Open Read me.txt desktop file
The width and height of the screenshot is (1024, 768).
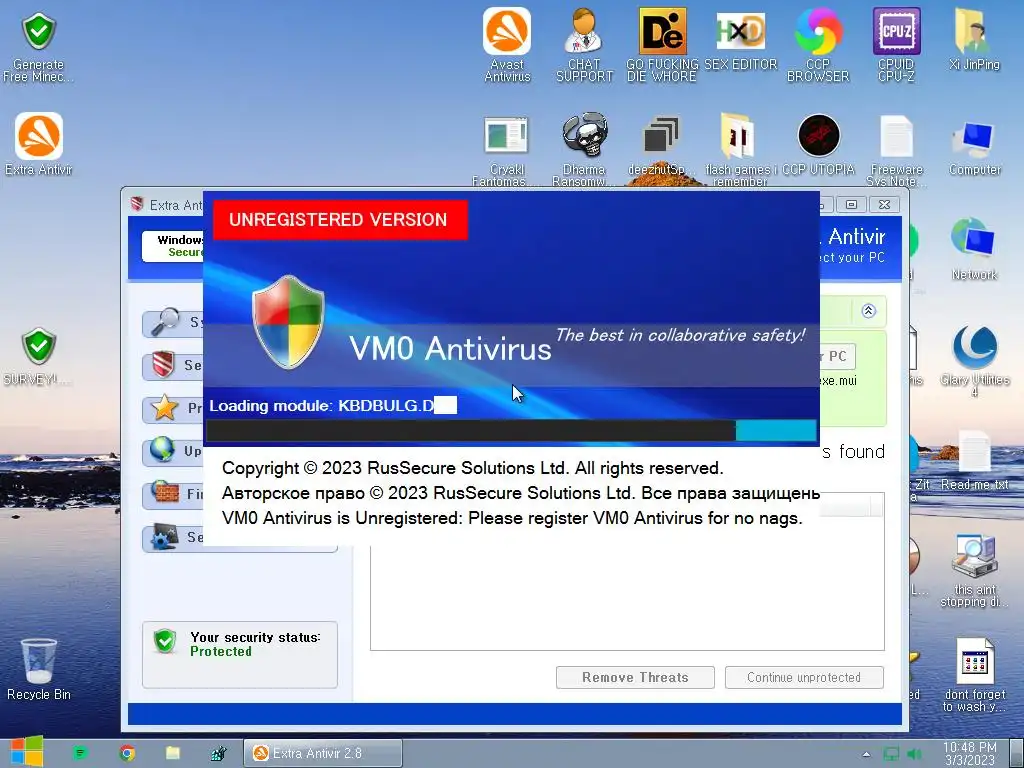974,460
